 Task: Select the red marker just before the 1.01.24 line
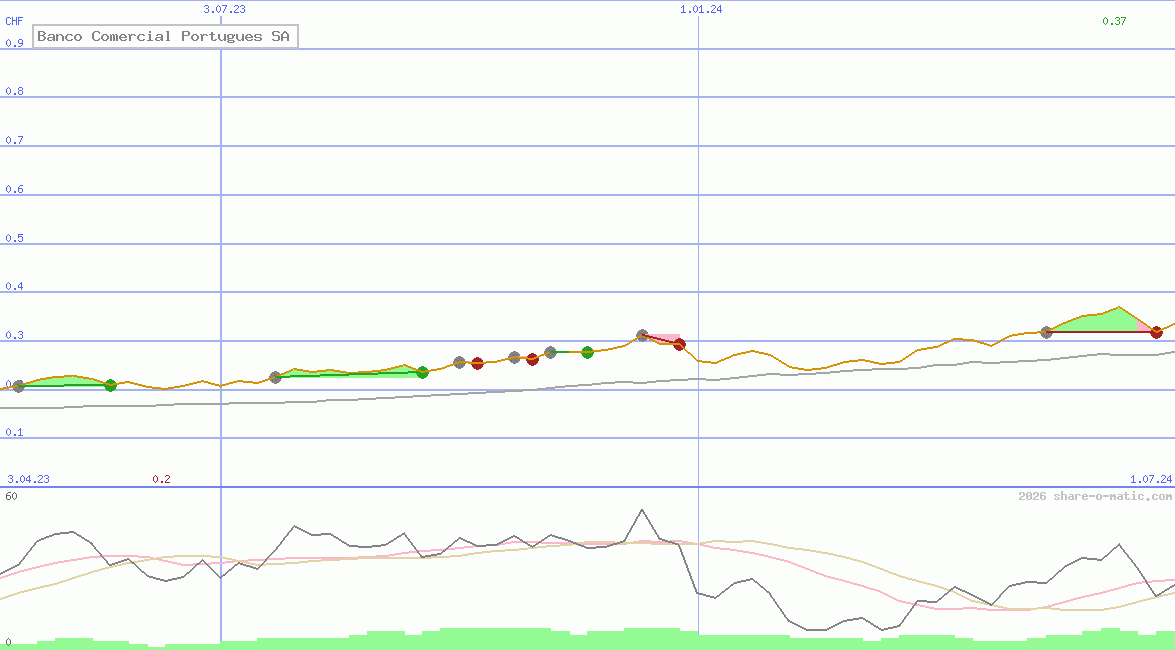(x=679, y=344)
